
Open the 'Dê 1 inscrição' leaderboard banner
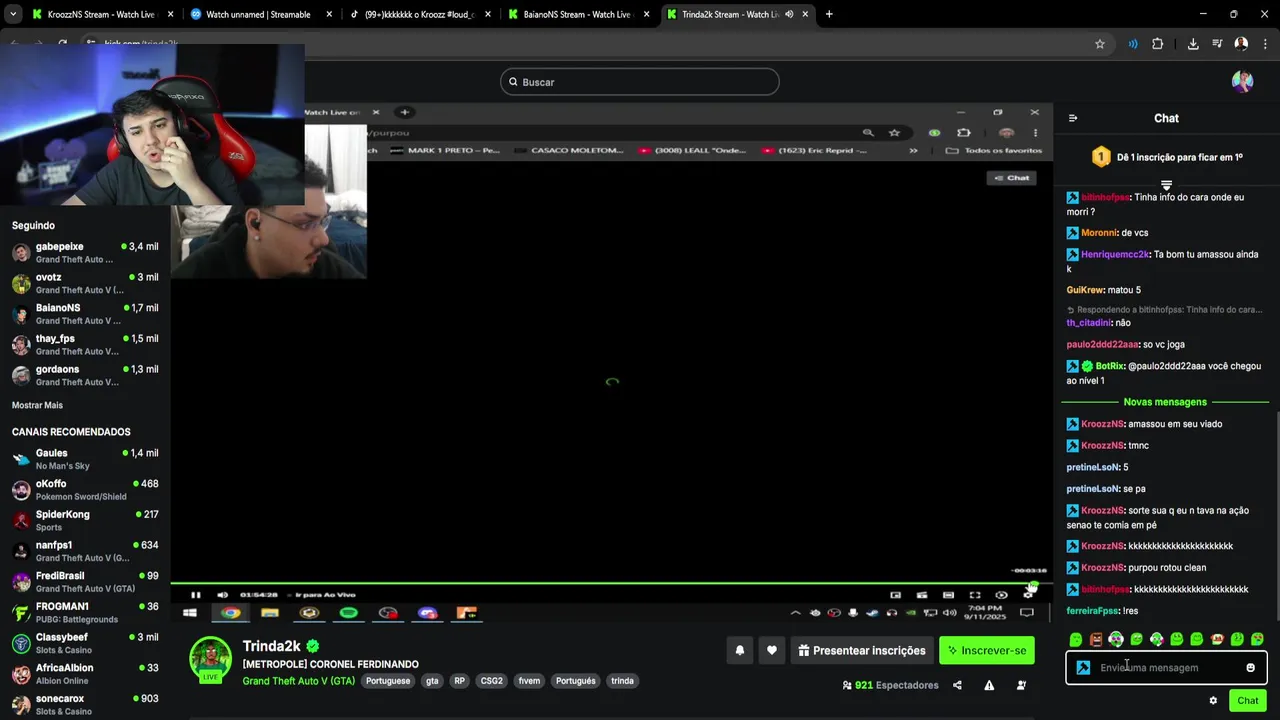(1166, 157)
